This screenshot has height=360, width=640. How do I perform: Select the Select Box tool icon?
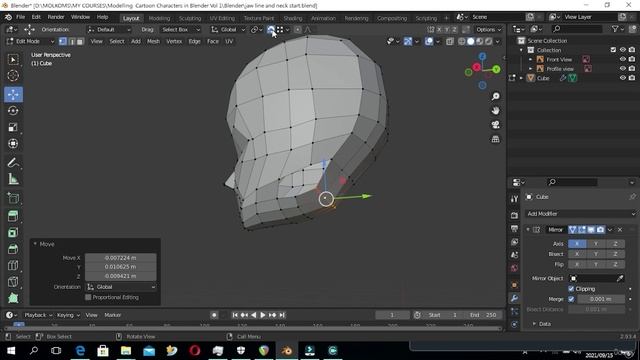(x=13, y=60)
